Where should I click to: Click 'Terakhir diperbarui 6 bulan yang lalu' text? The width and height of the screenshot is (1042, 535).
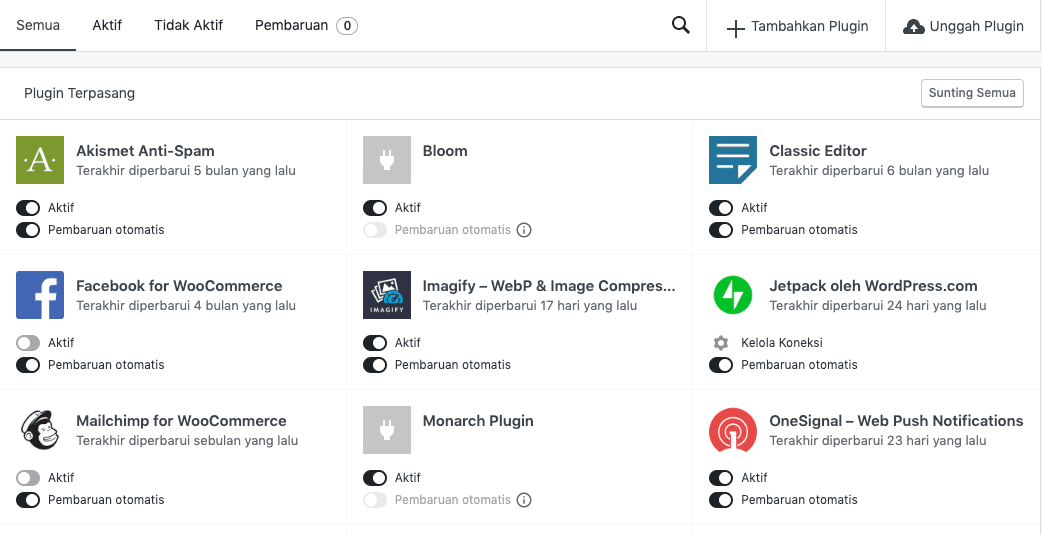click(879, 171)
